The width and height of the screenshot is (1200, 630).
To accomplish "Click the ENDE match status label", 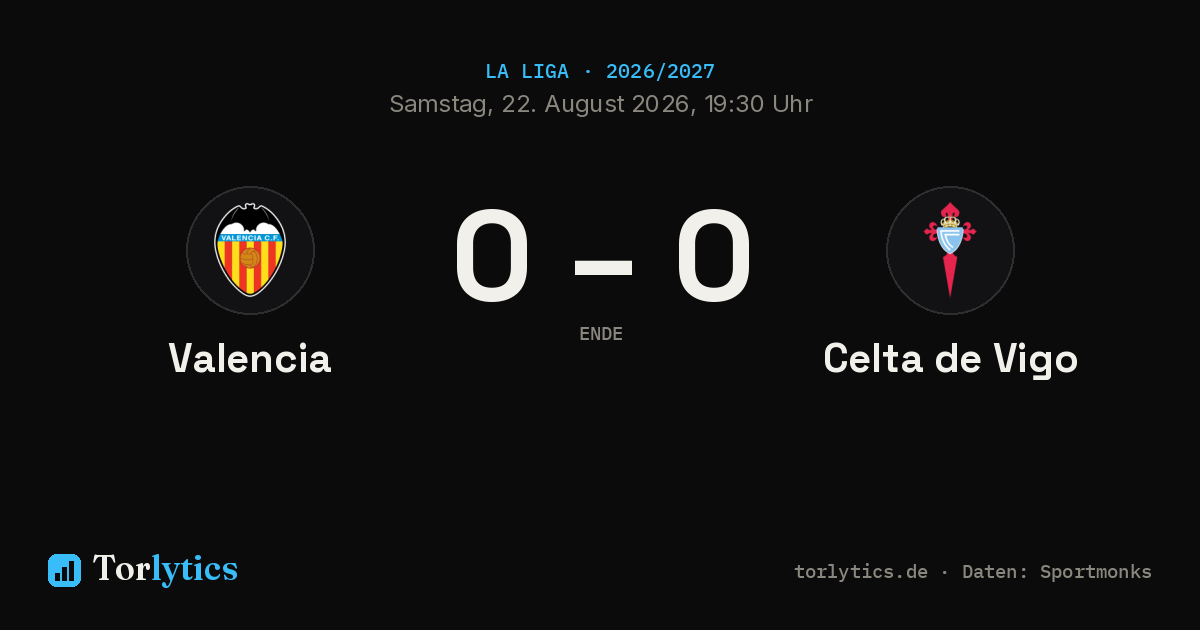I will [601, 334].
